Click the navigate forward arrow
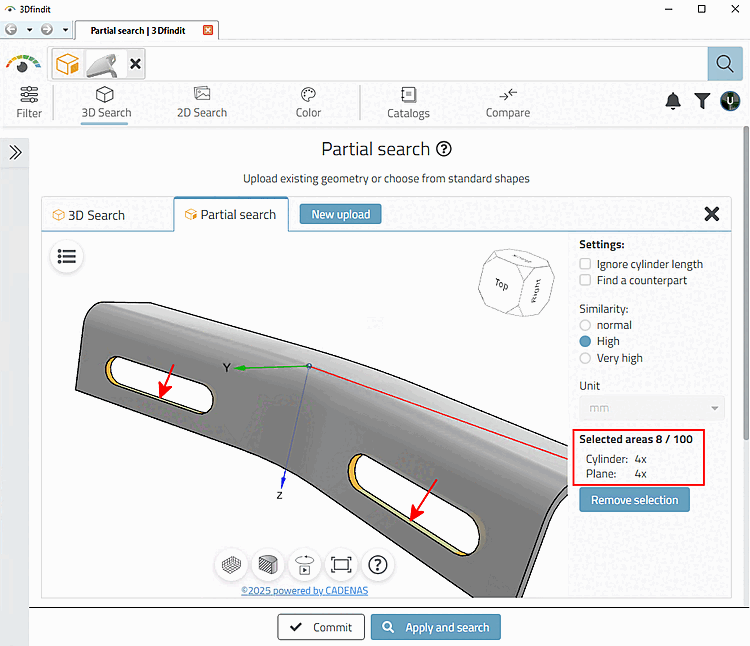Image resolution: width=750 pixels, height=646 pixels. pyautogui.click(x=47, y=30)
